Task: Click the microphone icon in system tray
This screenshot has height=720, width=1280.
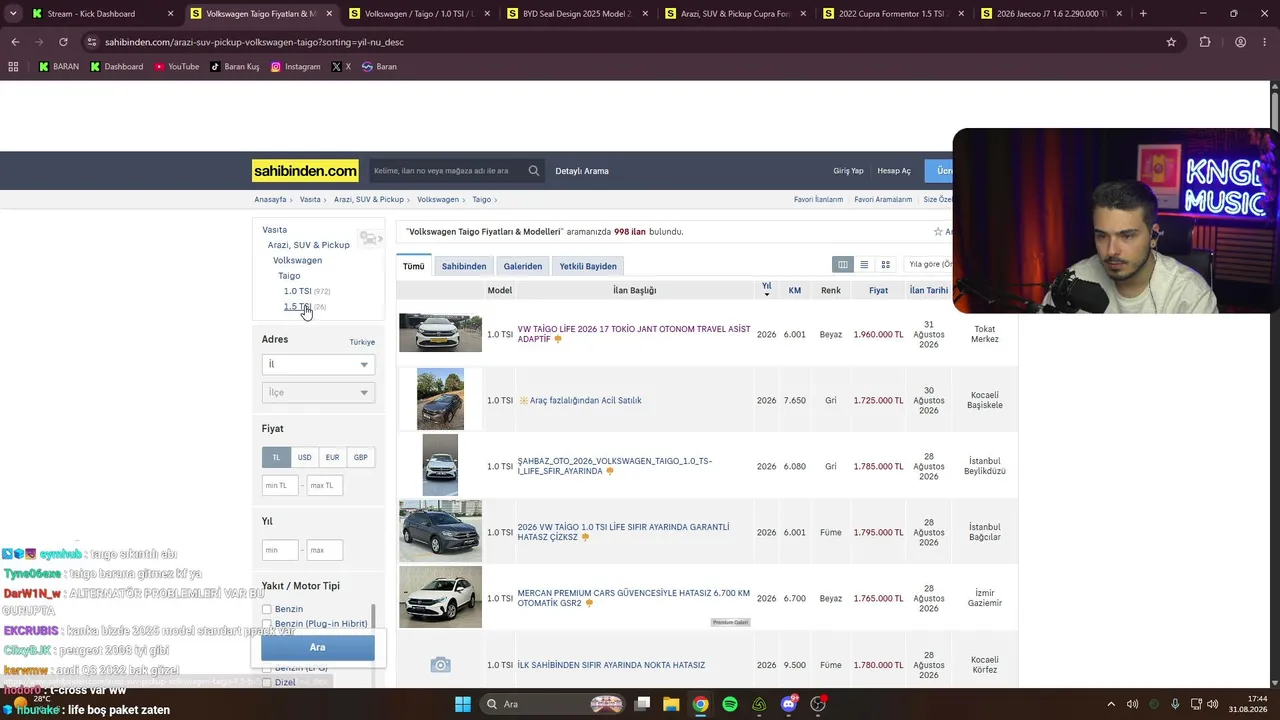Action: 1175,704
